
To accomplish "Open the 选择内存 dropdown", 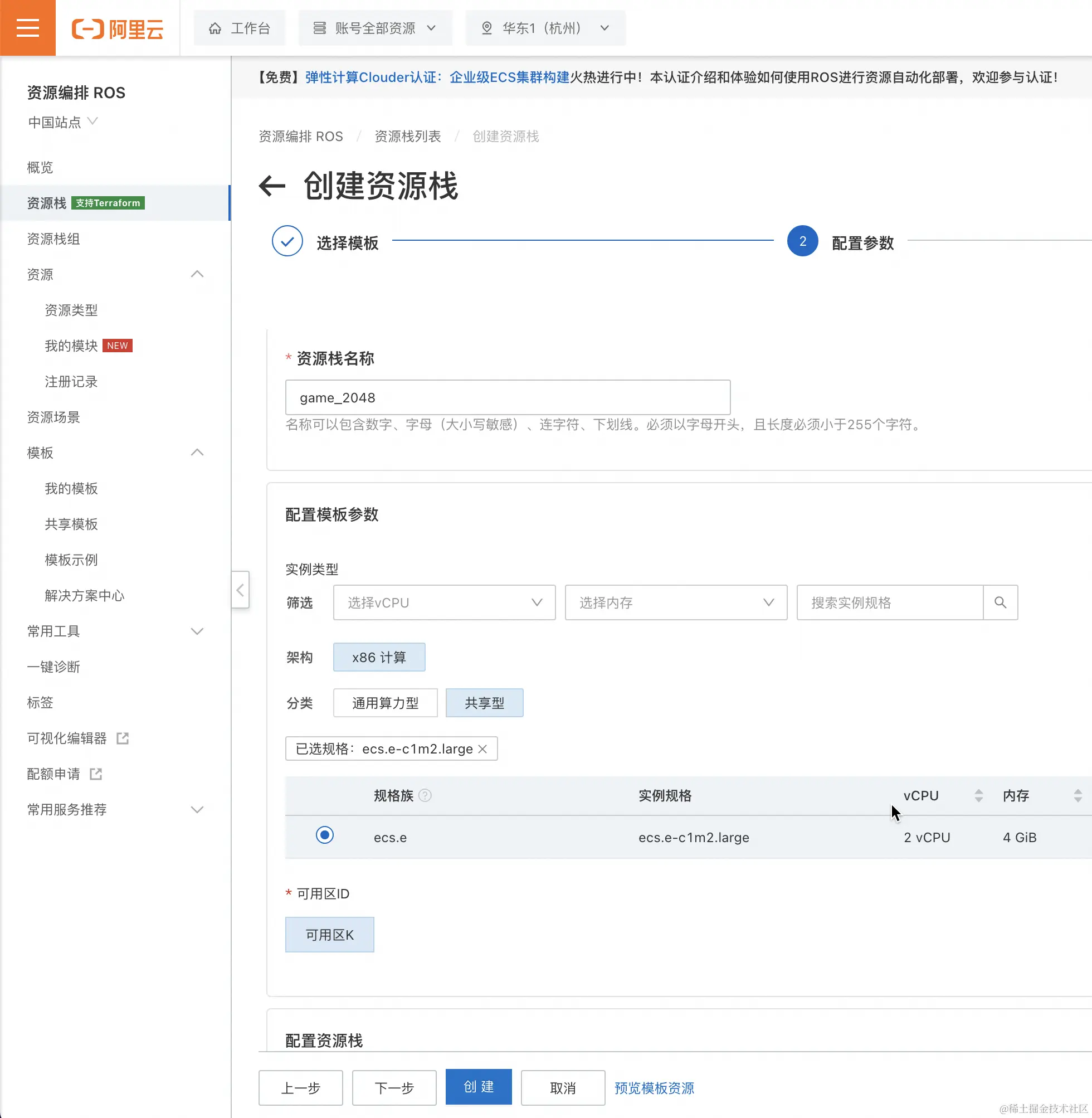I will 676,602.
